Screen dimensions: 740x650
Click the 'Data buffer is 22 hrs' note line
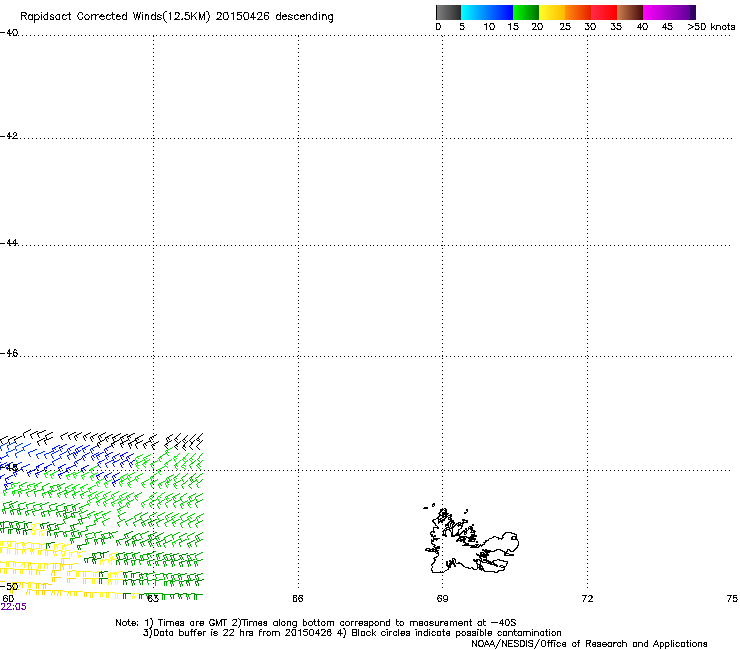[x=352, y=633]
